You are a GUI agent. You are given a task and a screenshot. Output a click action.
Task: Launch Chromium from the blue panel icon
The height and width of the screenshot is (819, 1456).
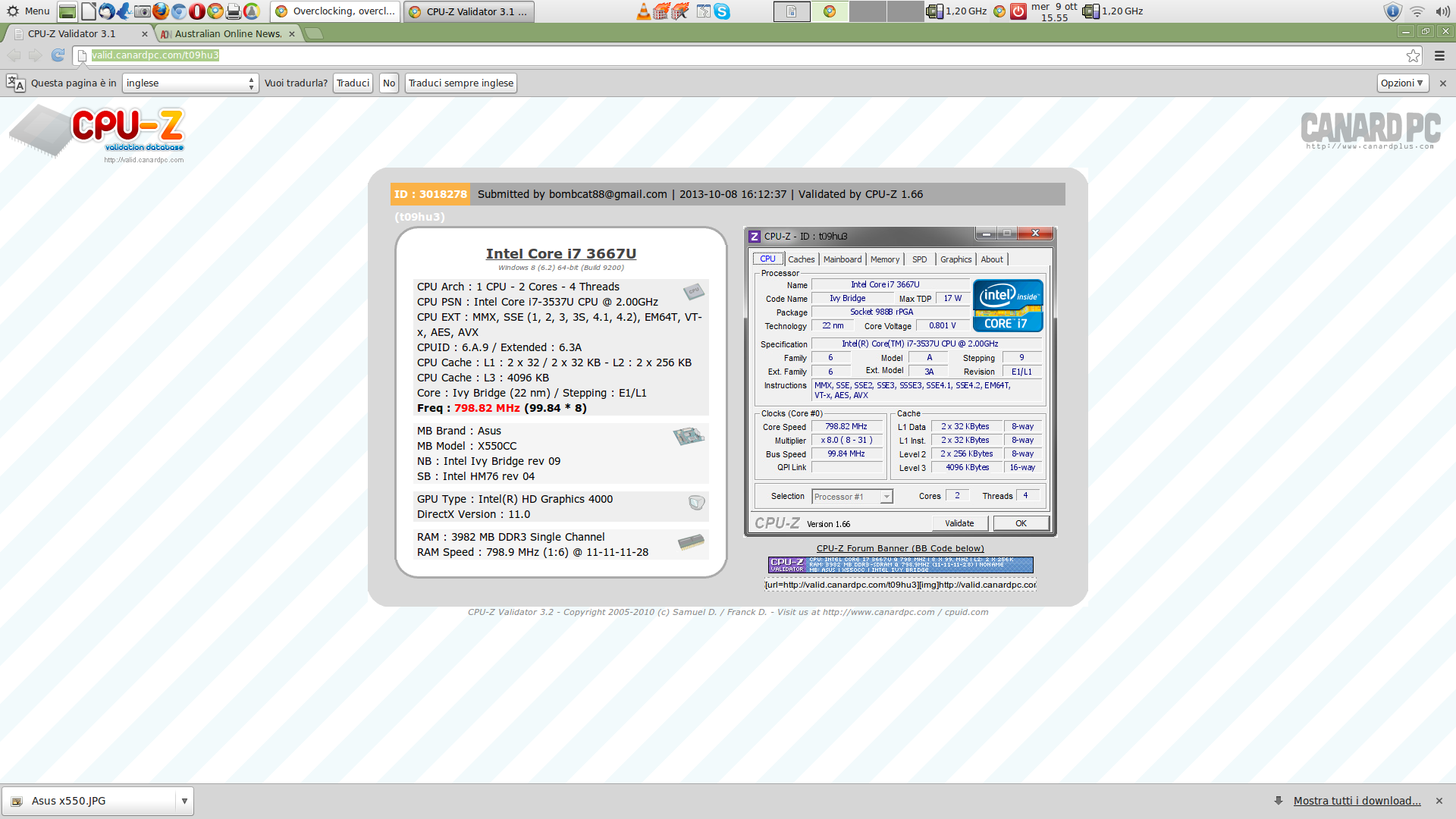coord(178,11)
